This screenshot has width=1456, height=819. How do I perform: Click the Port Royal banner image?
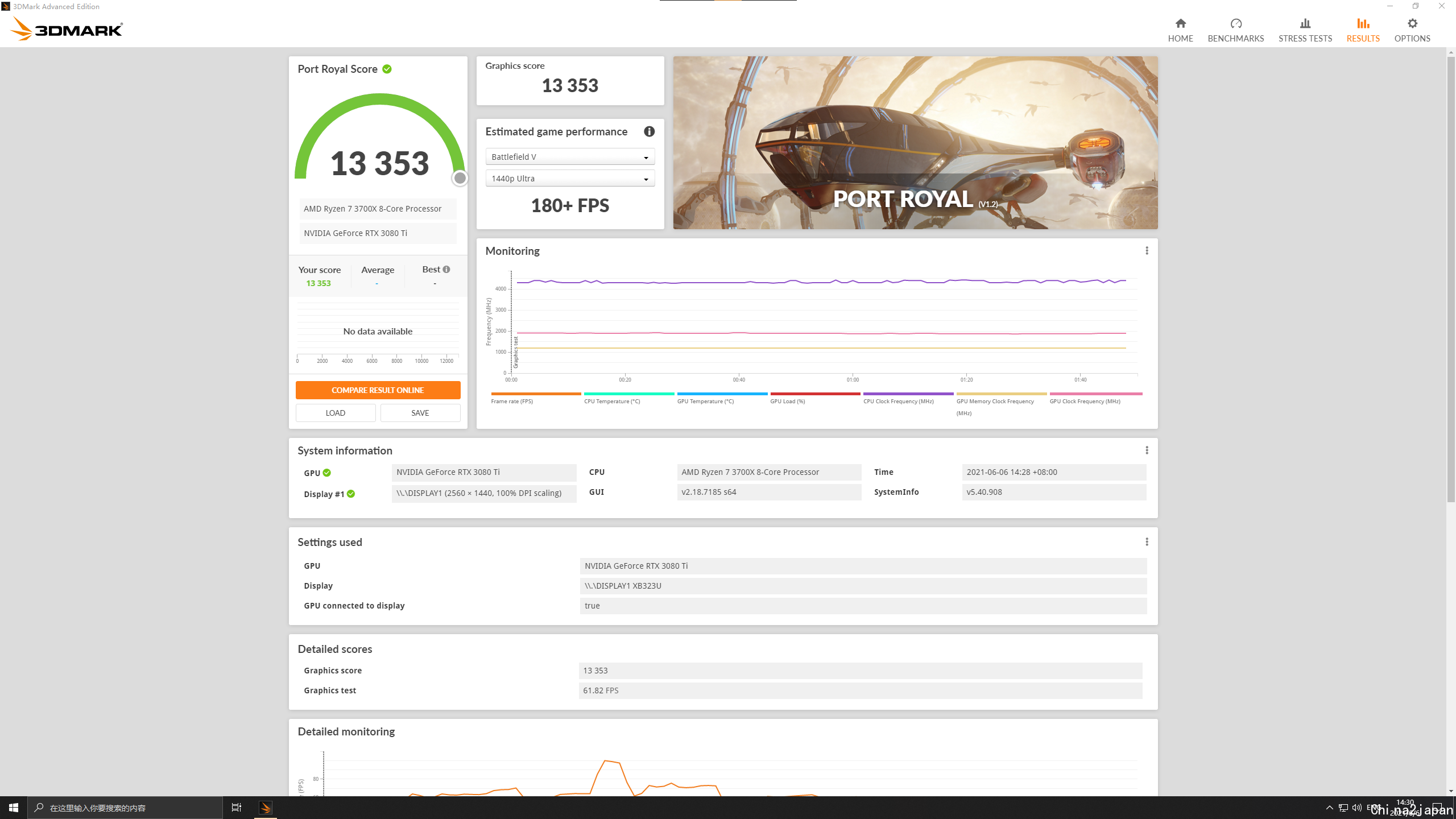pyautogui.click(x=915, y=143)
